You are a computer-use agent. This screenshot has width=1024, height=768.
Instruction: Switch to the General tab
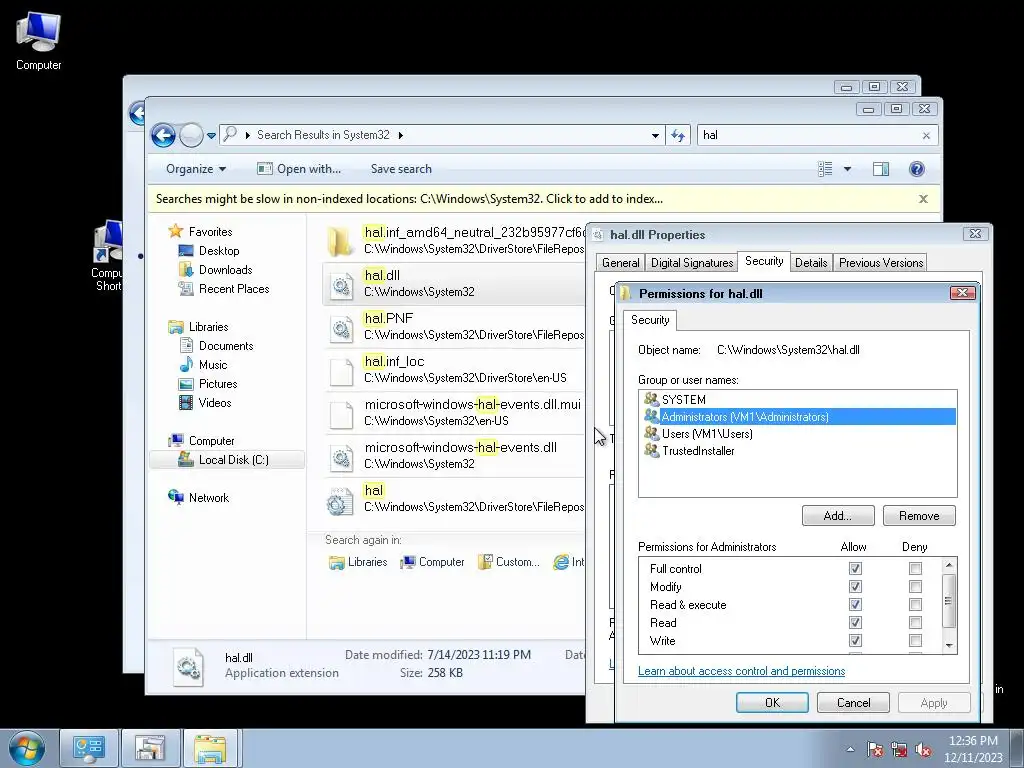click(x=620, y=263)
